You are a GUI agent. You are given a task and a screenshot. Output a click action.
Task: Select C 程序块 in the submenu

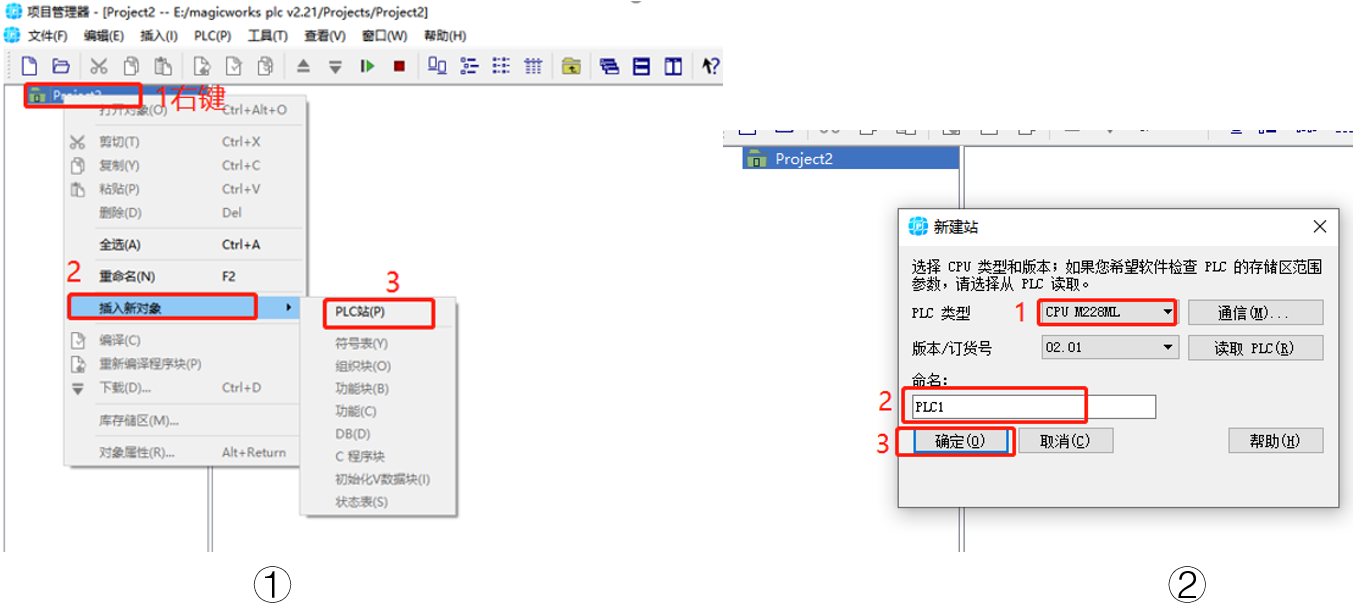[x=378, y=457]
